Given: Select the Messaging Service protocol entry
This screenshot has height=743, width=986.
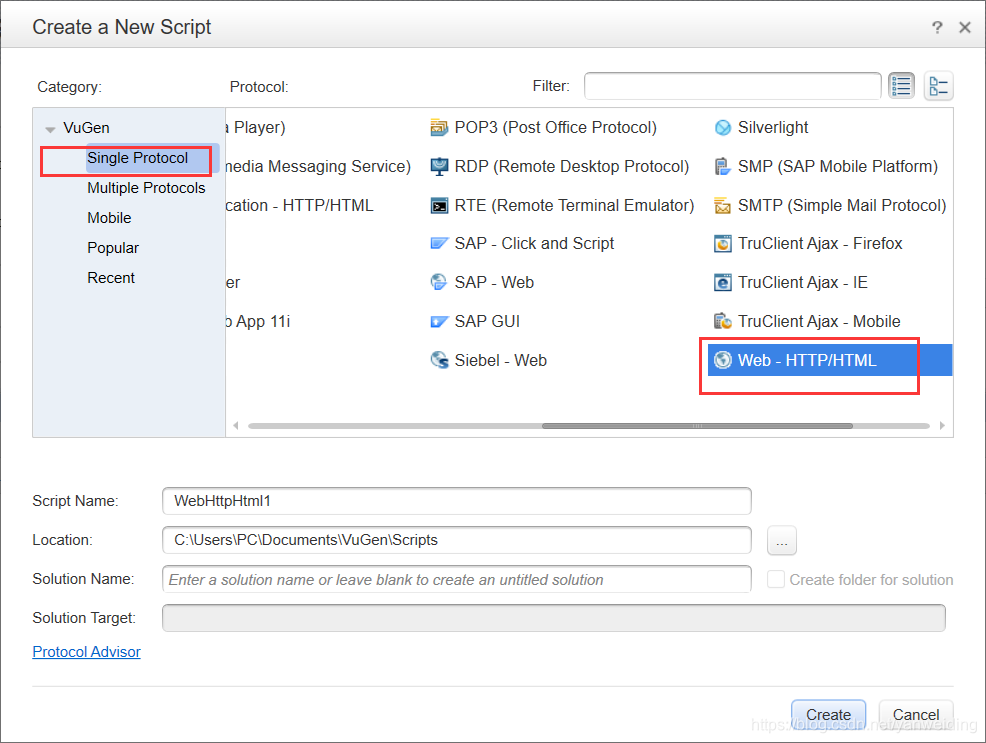Looking at the screenshot, I should click(318, 167).
